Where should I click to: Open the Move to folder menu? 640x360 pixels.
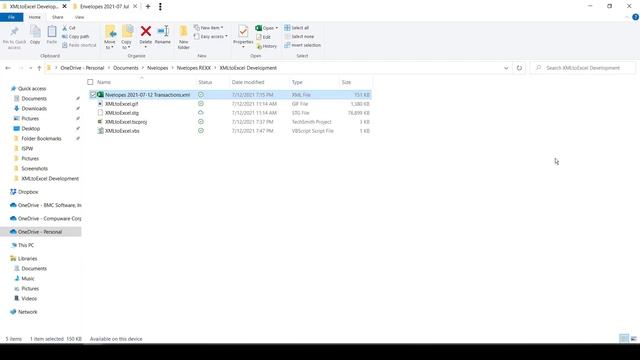click(x=110, y=37)
